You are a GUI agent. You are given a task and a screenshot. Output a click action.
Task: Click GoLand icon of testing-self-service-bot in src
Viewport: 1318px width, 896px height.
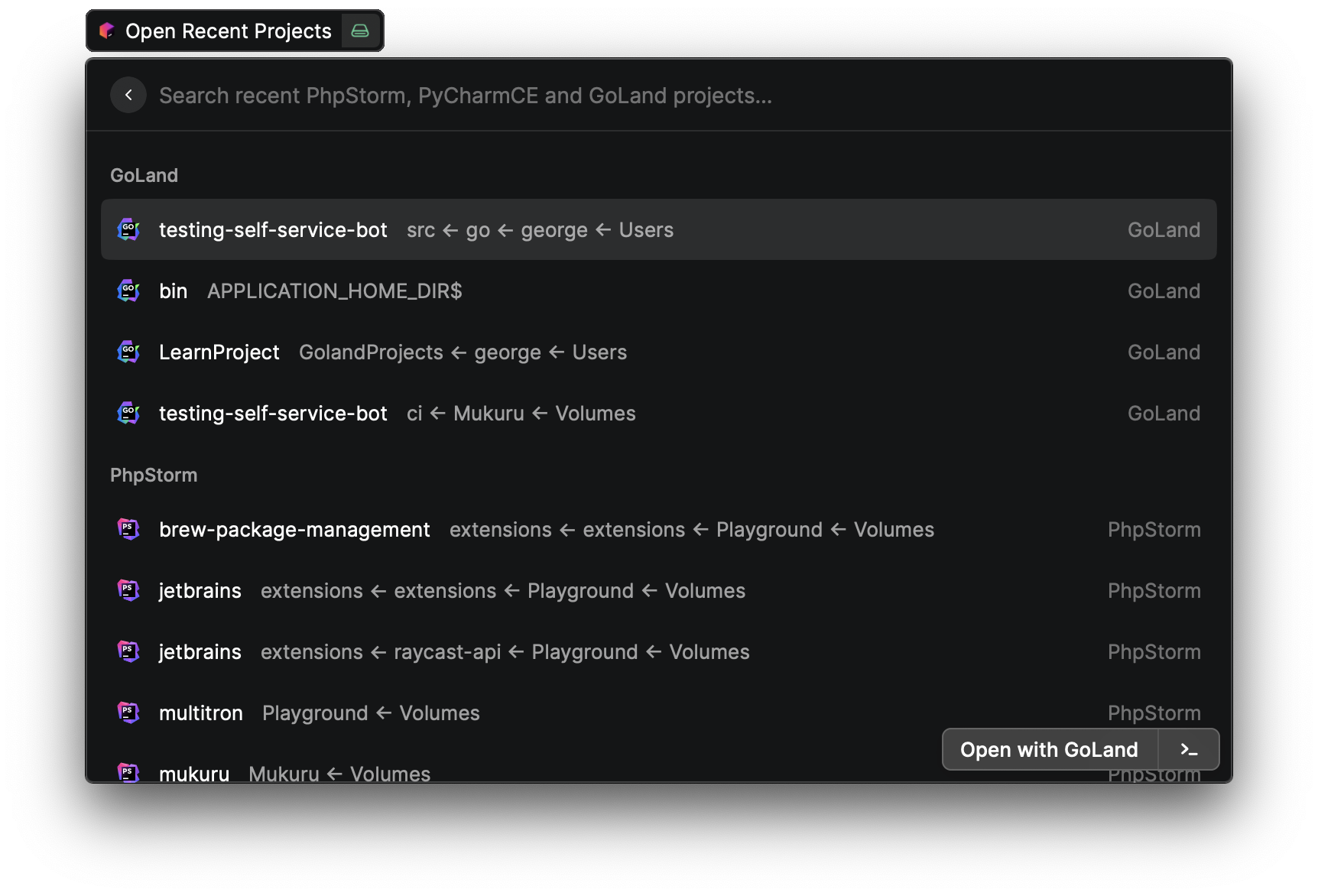point(128,229)
